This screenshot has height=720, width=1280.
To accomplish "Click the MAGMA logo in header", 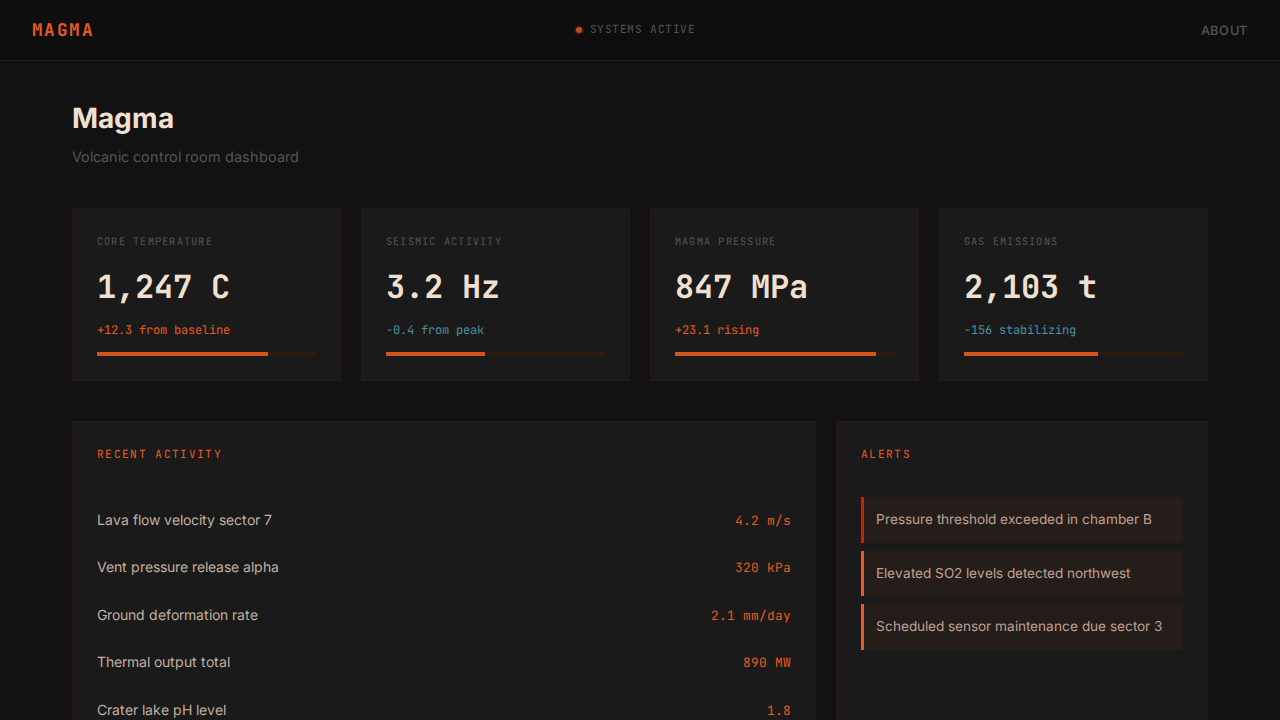I will (x=62, y=30).
